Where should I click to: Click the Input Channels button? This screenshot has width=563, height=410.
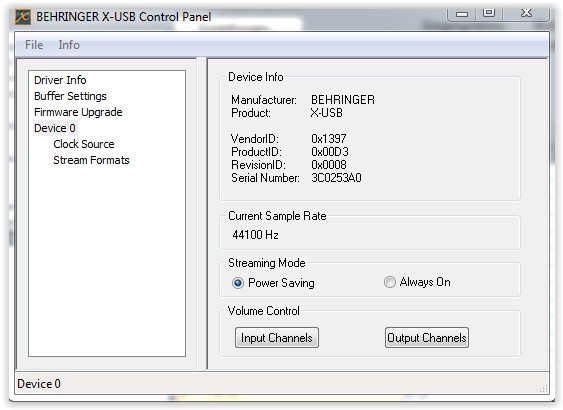(277, 338)
